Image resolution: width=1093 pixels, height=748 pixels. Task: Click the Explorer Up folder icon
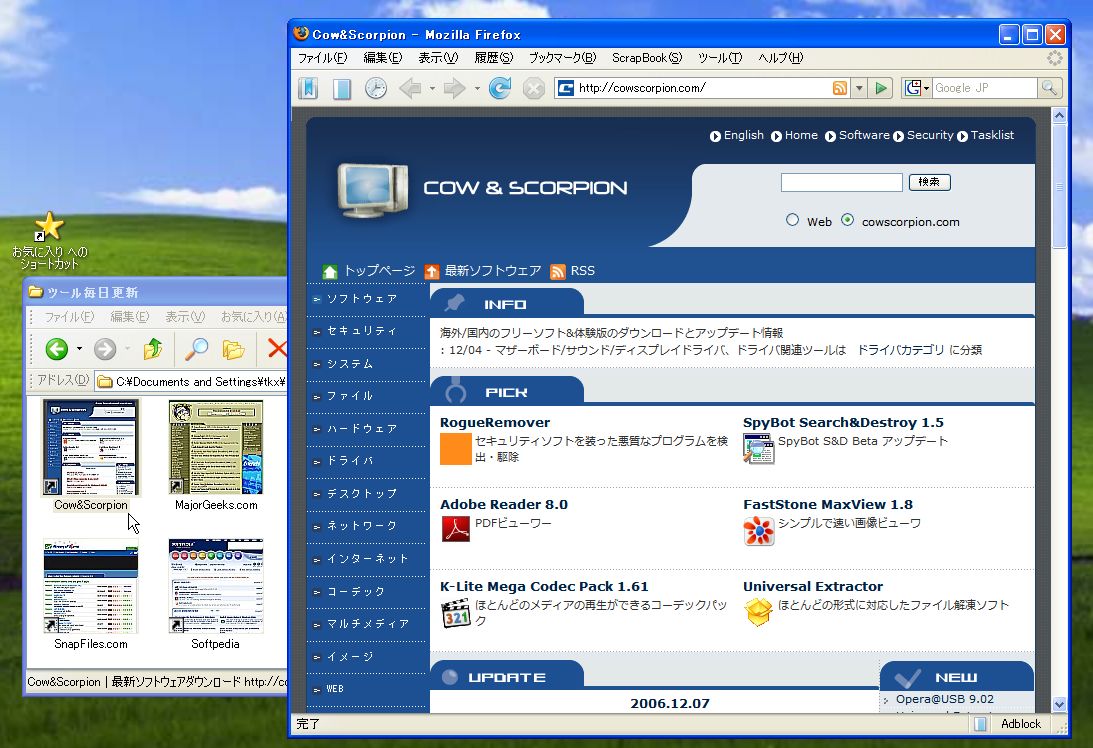153,348
